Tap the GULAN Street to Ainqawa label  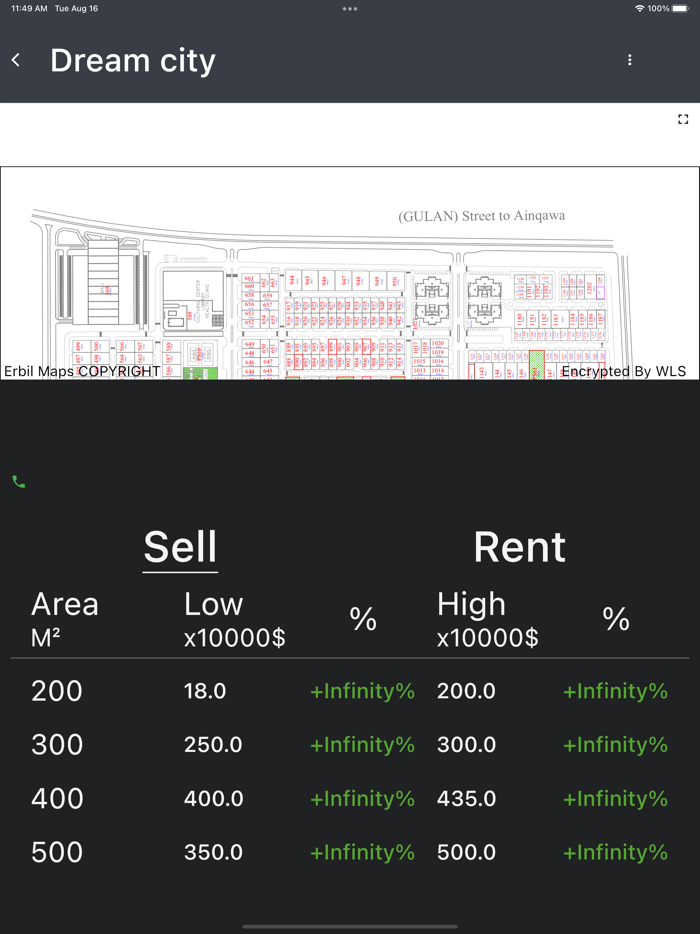[481, 216]
